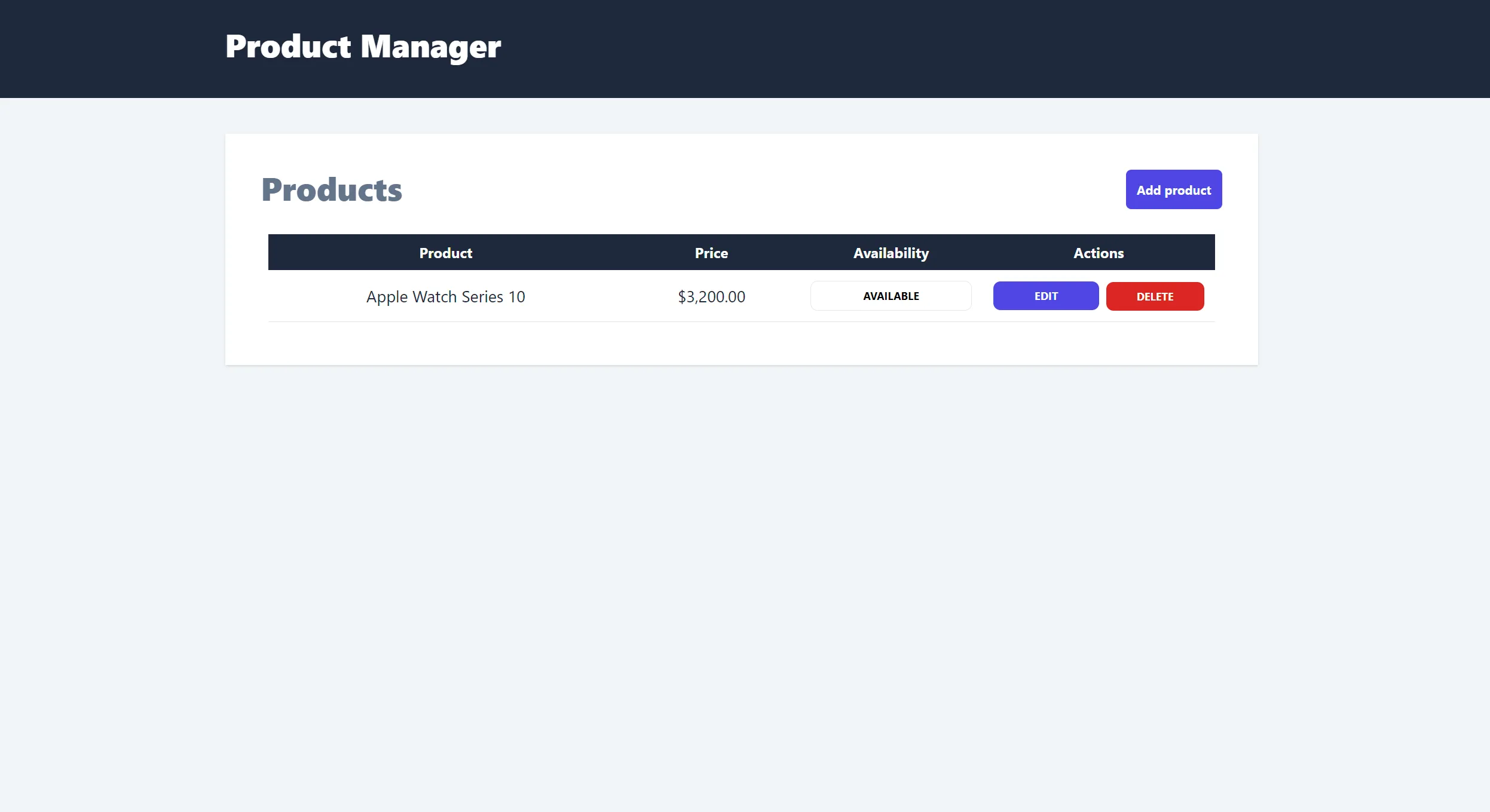Delete the Apple Watch Series 10 row

coord(1155,296)
